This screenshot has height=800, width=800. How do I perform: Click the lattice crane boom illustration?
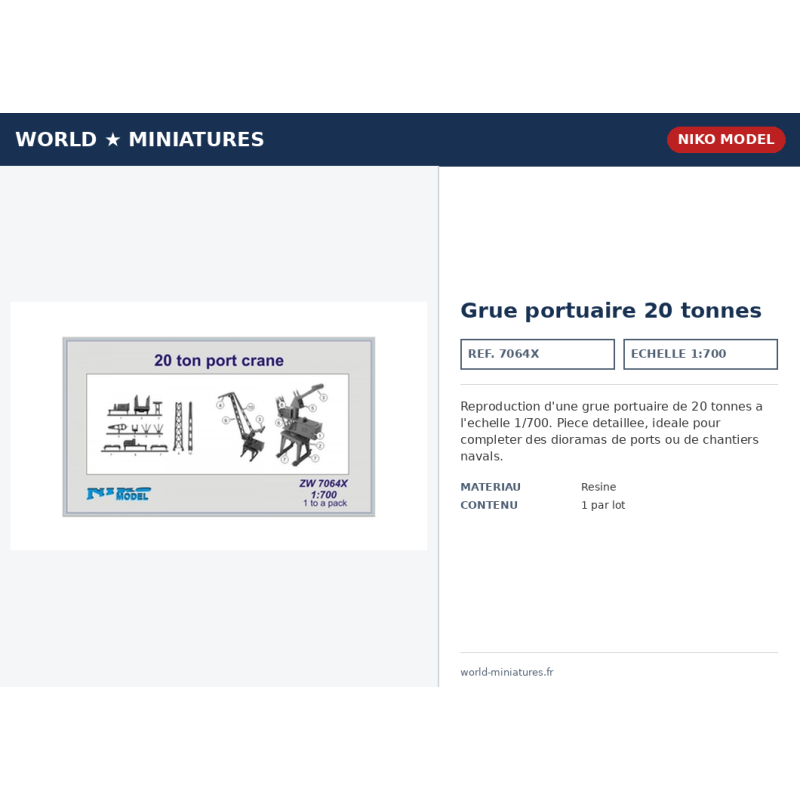pos(241,425)
